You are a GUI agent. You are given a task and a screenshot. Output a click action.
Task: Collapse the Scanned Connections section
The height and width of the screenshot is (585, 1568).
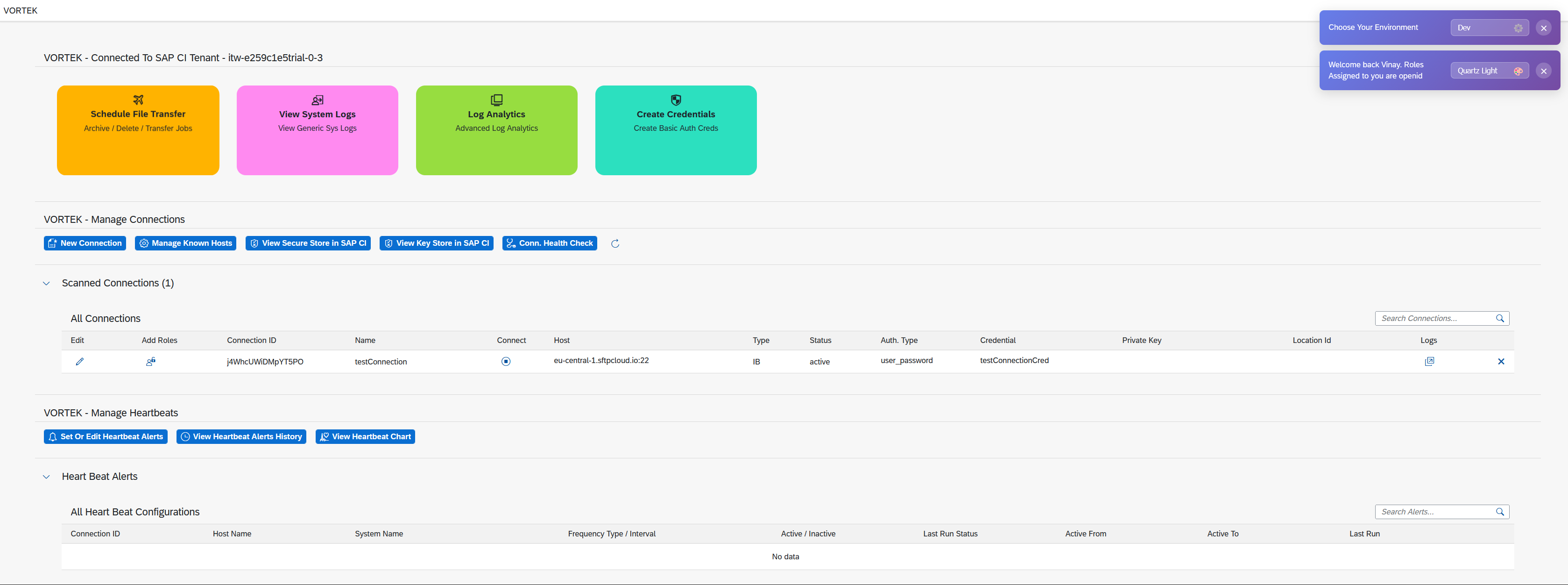click(46, 283)
